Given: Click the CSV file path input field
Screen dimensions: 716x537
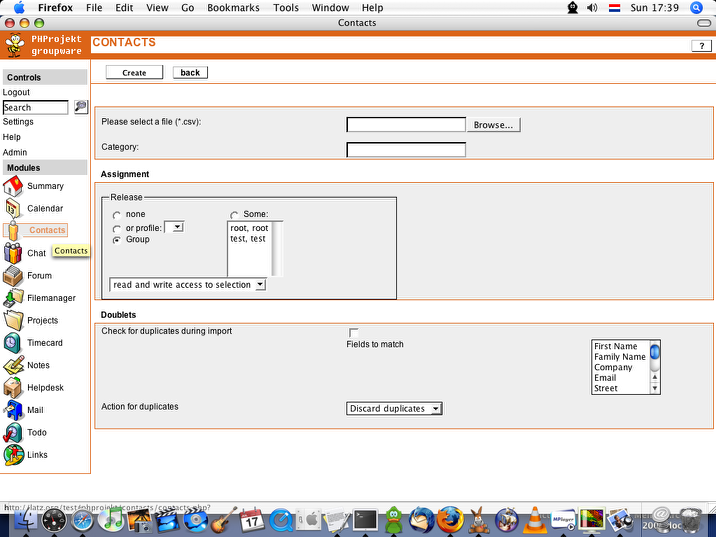Looking at the screenshot, I should click(406, 125).
